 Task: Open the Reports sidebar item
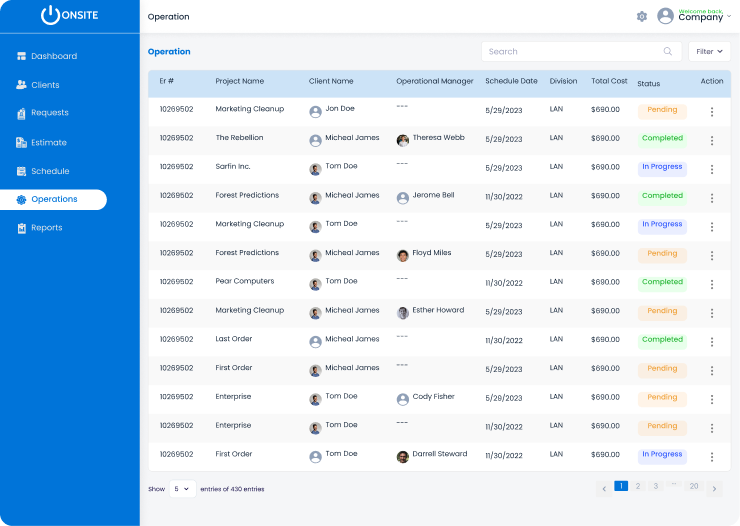46,228
